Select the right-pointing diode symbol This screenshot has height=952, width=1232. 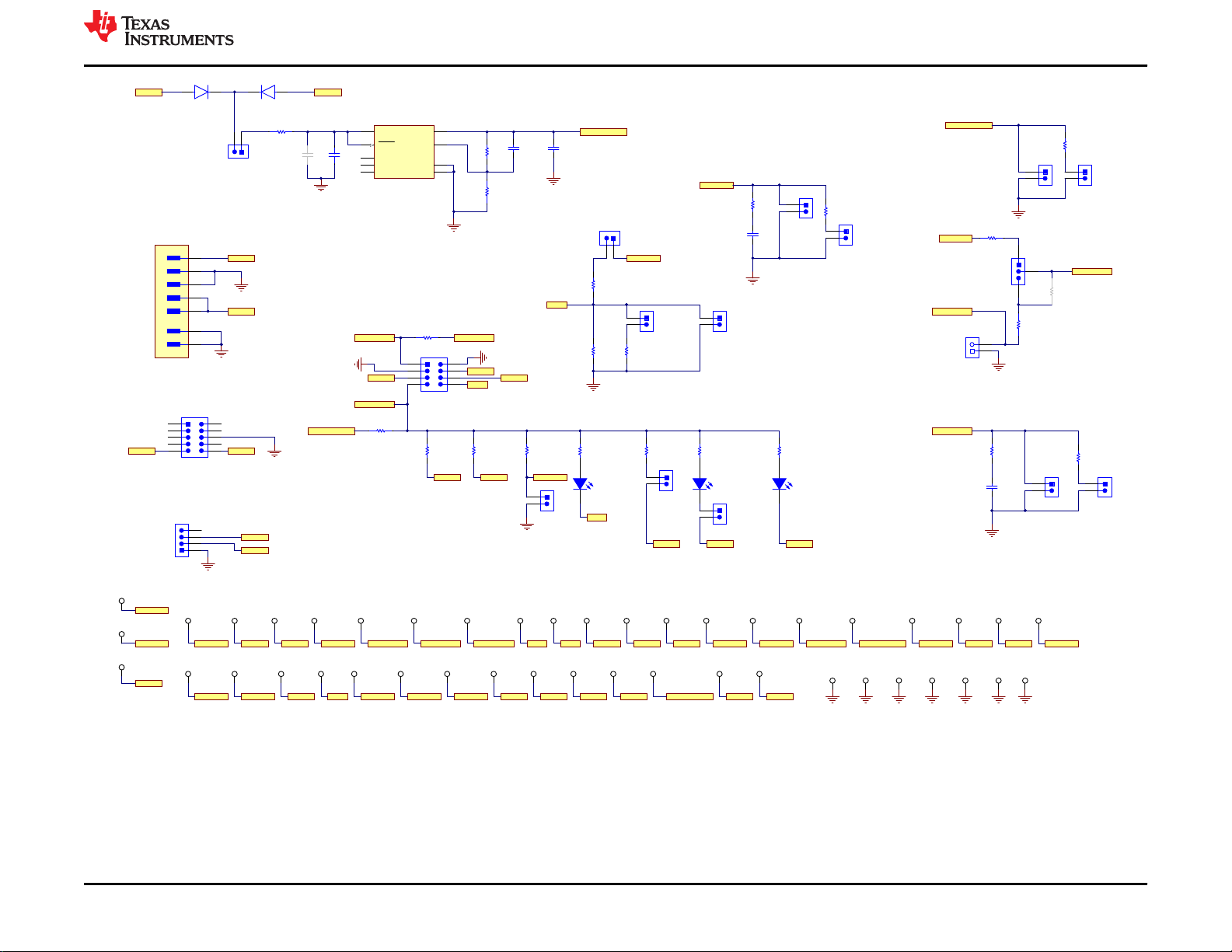[x=201, y=92]
